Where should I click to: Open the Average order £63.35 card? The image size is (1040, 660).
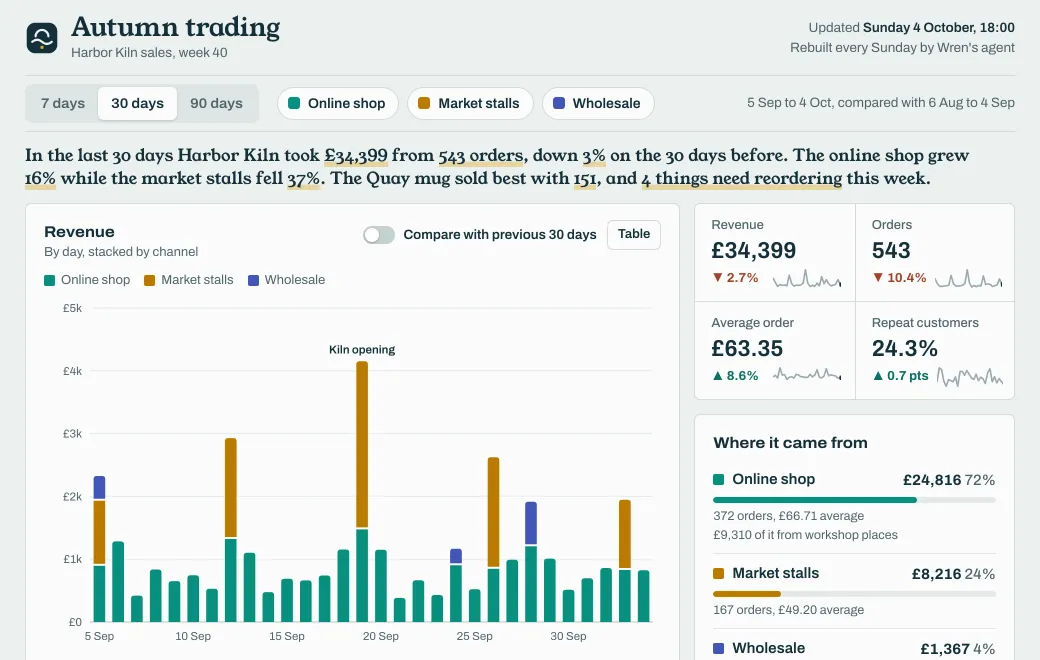(775, 351)
